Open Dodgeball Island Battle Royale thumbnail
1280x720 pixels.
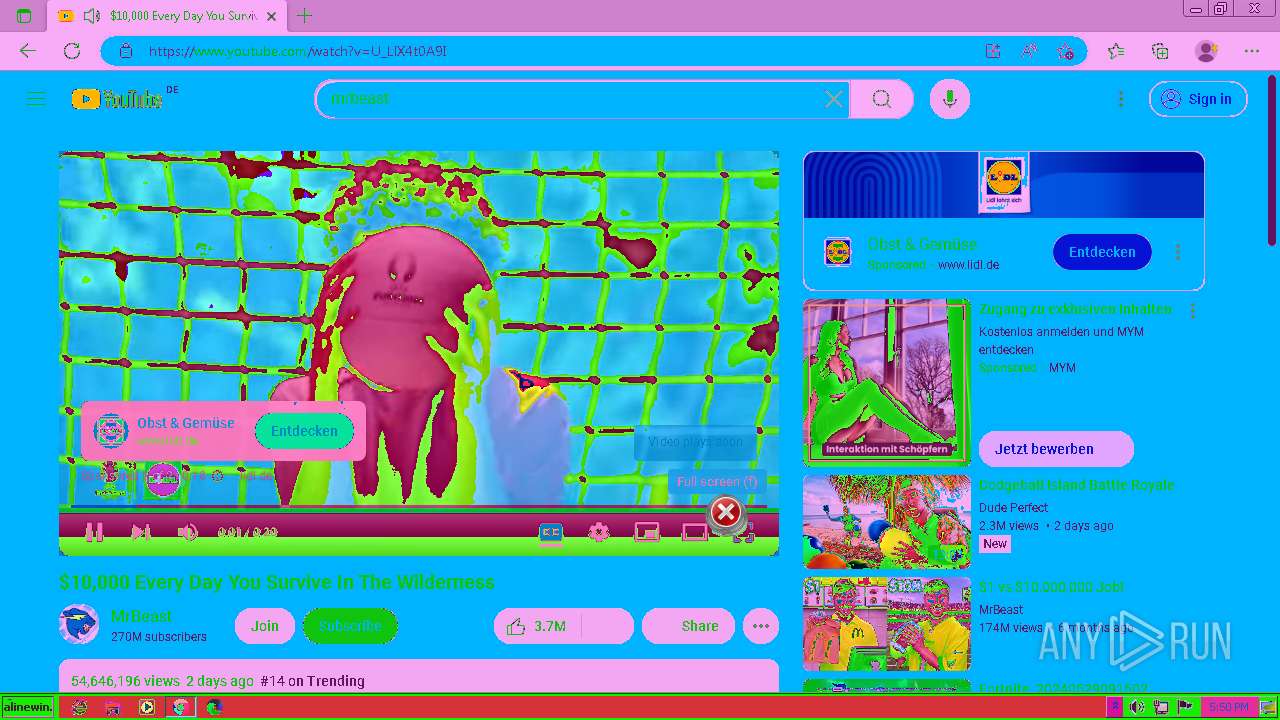(x=887, y=522)
